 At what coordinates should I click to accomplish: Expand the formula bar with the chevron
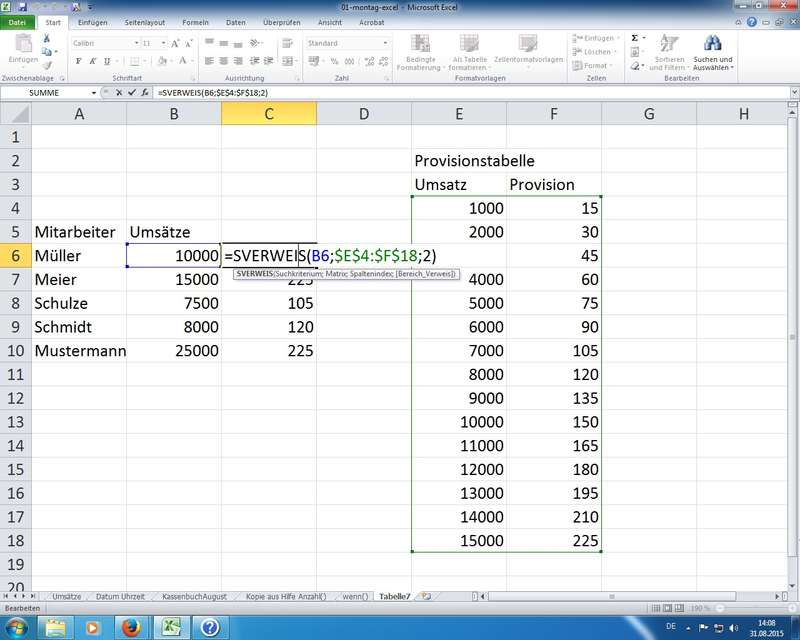click(791, 92)
